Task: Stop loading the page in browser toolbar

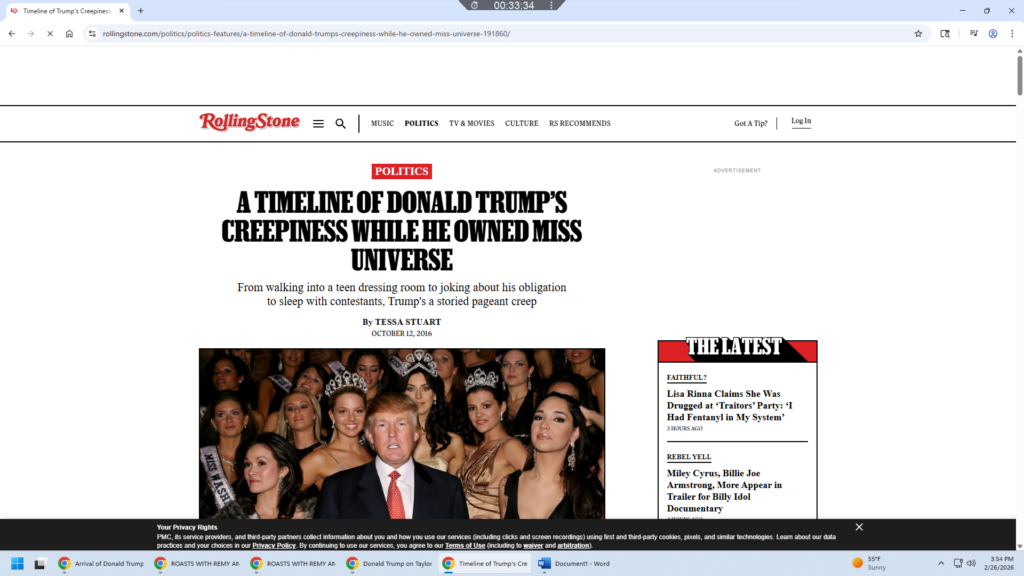Action: (49, 33)
